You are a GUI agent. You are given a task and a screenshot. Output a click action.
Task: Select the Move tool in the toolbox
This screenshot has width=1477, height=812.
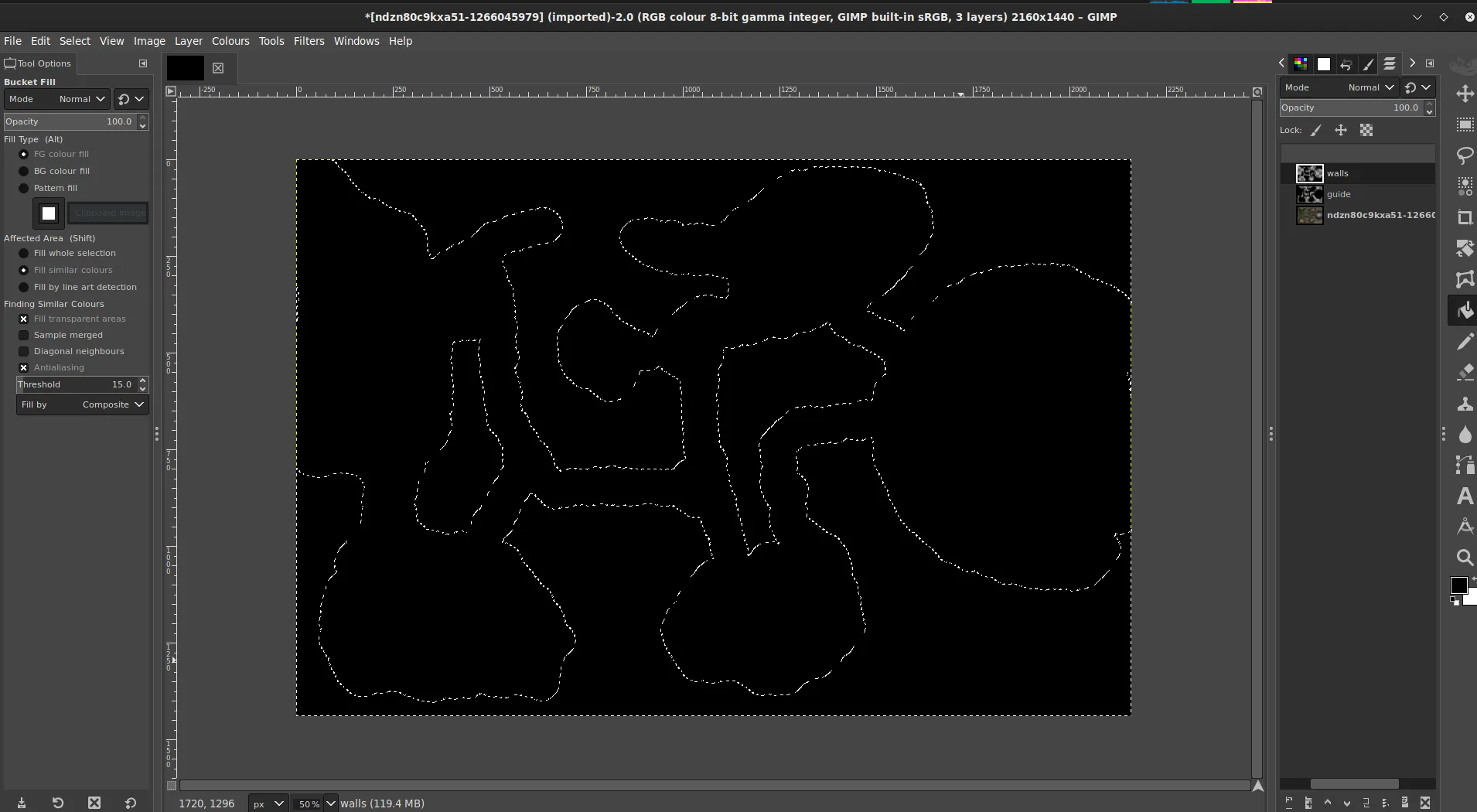coord(1465,94)
